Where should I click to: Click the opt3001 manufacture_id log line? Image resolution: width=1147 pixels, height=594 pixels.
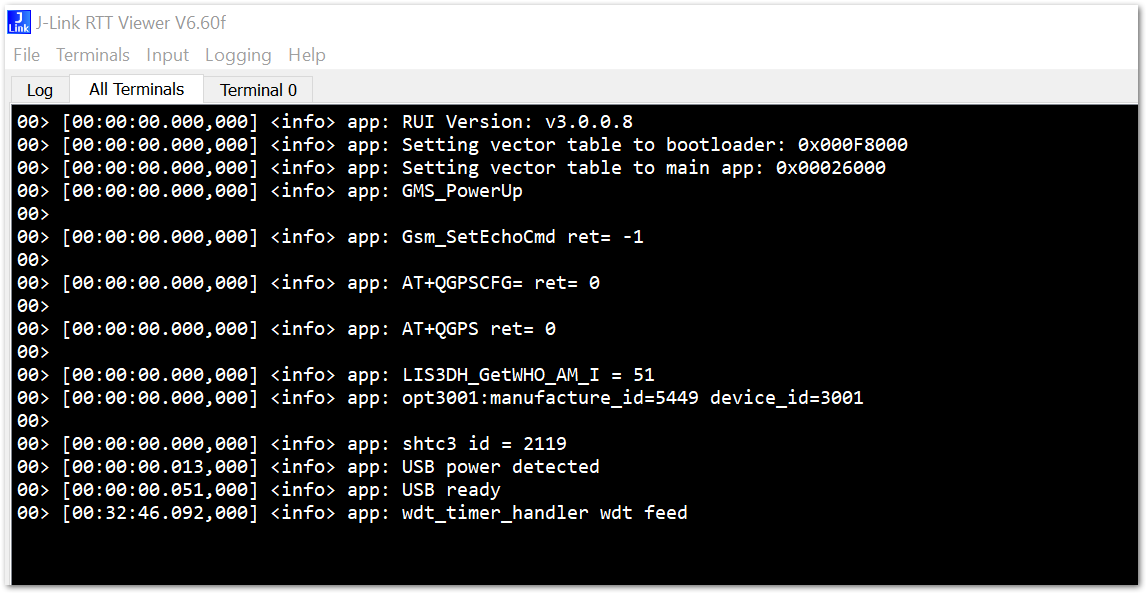tap(440, 398)
